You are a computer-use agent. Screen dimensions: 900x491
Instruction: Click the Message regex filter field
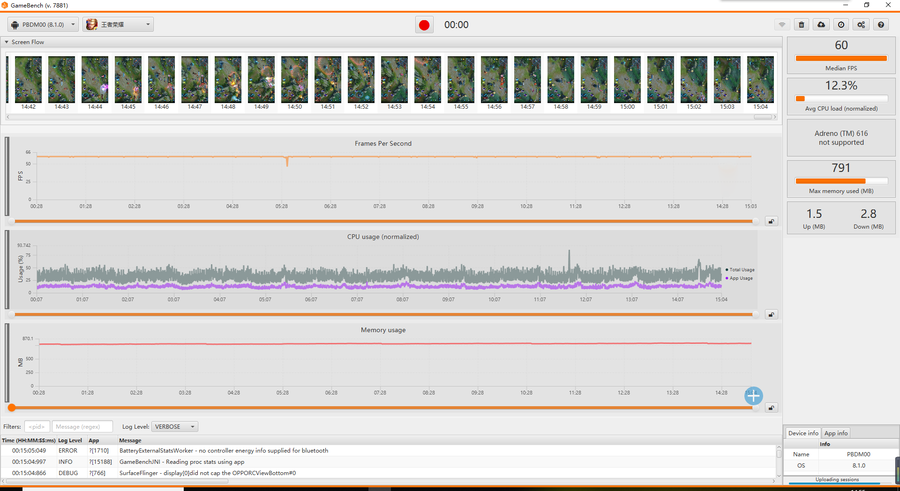point(82,426)
